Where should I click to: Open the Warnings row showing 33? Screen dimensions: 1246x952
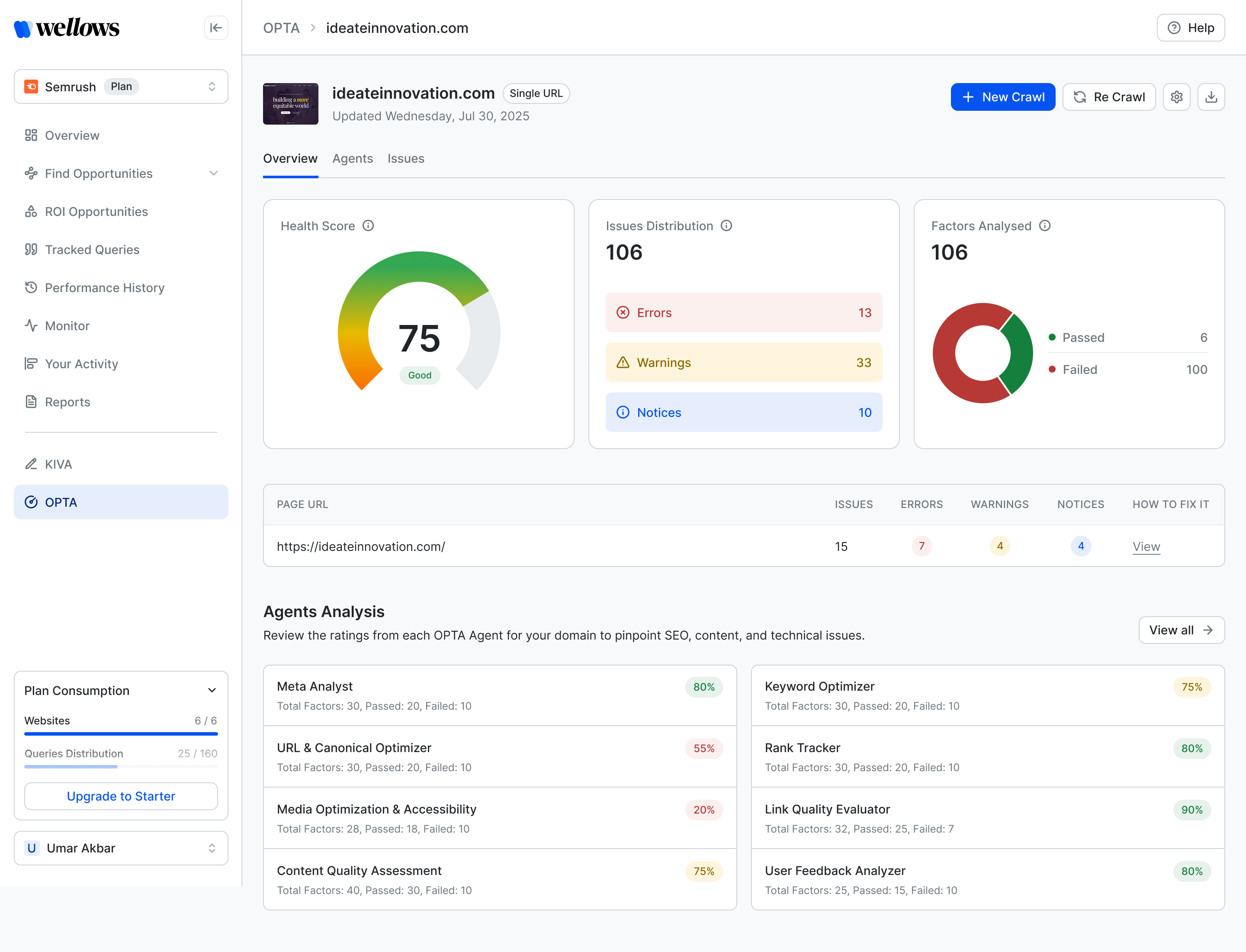point(743,362)
